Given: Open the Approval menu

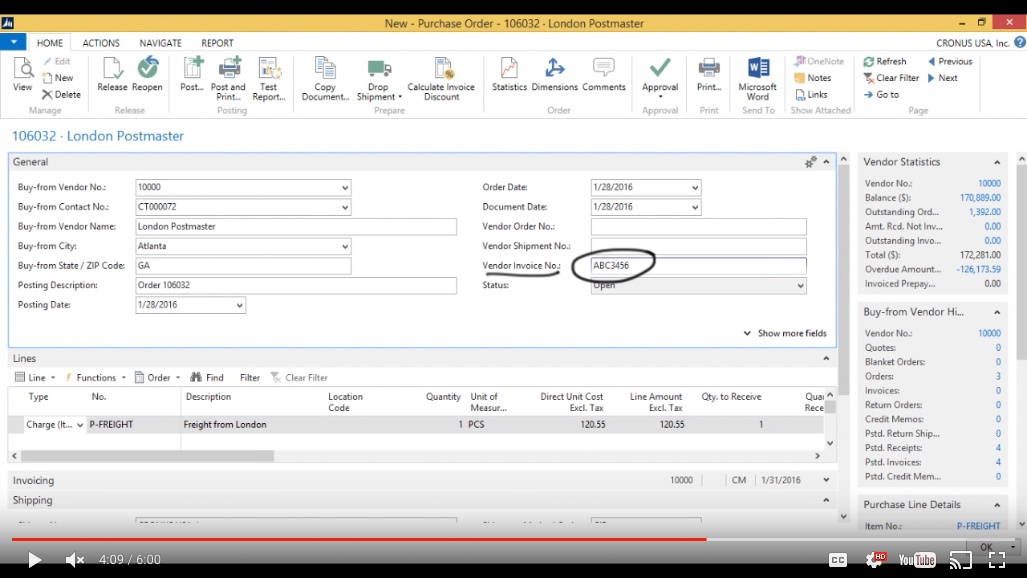Looking at the screenshot, I should coord(660,79).
